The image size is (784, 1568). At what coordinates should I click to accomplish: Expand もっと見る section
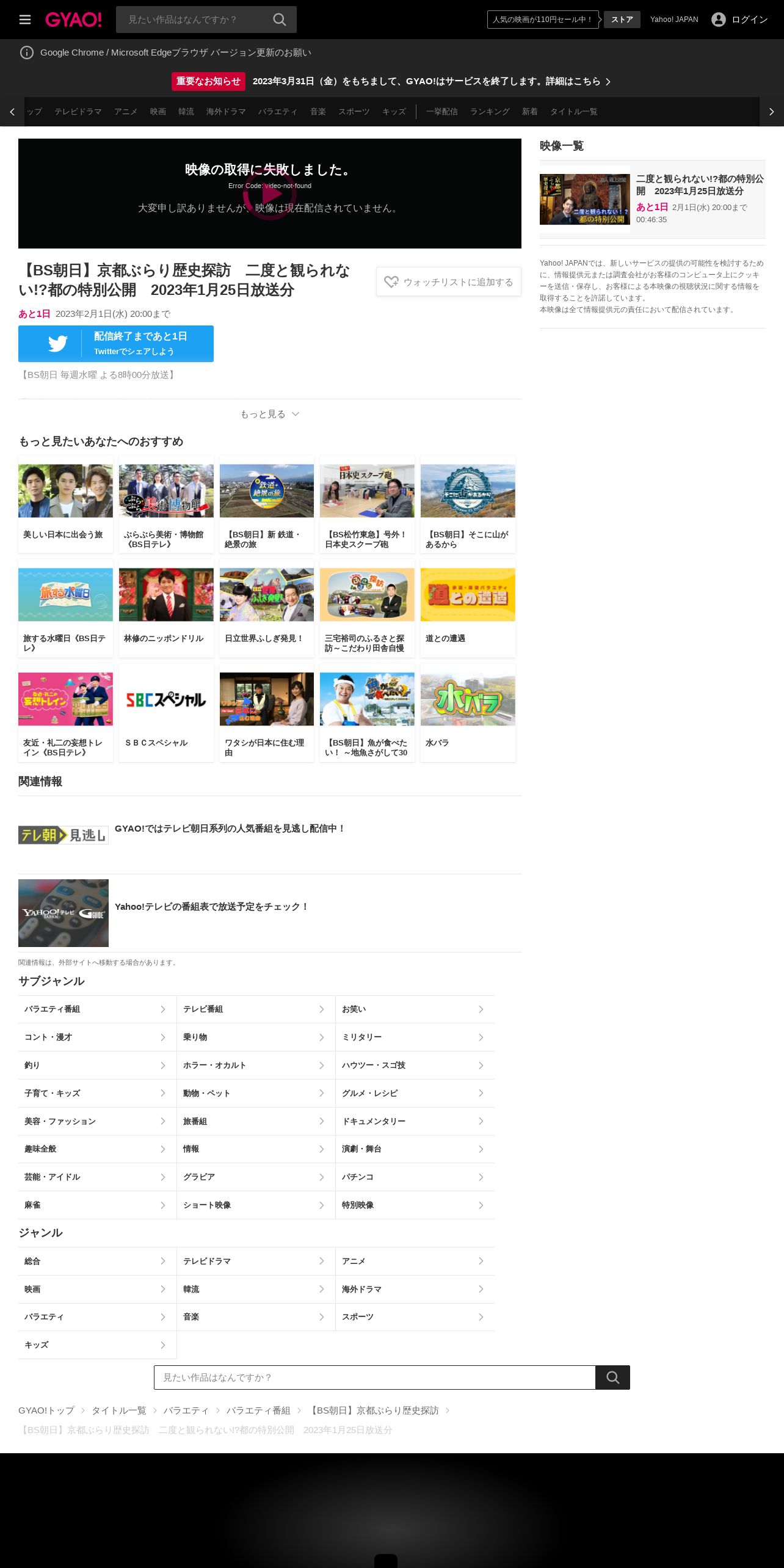tap(269, 414)
